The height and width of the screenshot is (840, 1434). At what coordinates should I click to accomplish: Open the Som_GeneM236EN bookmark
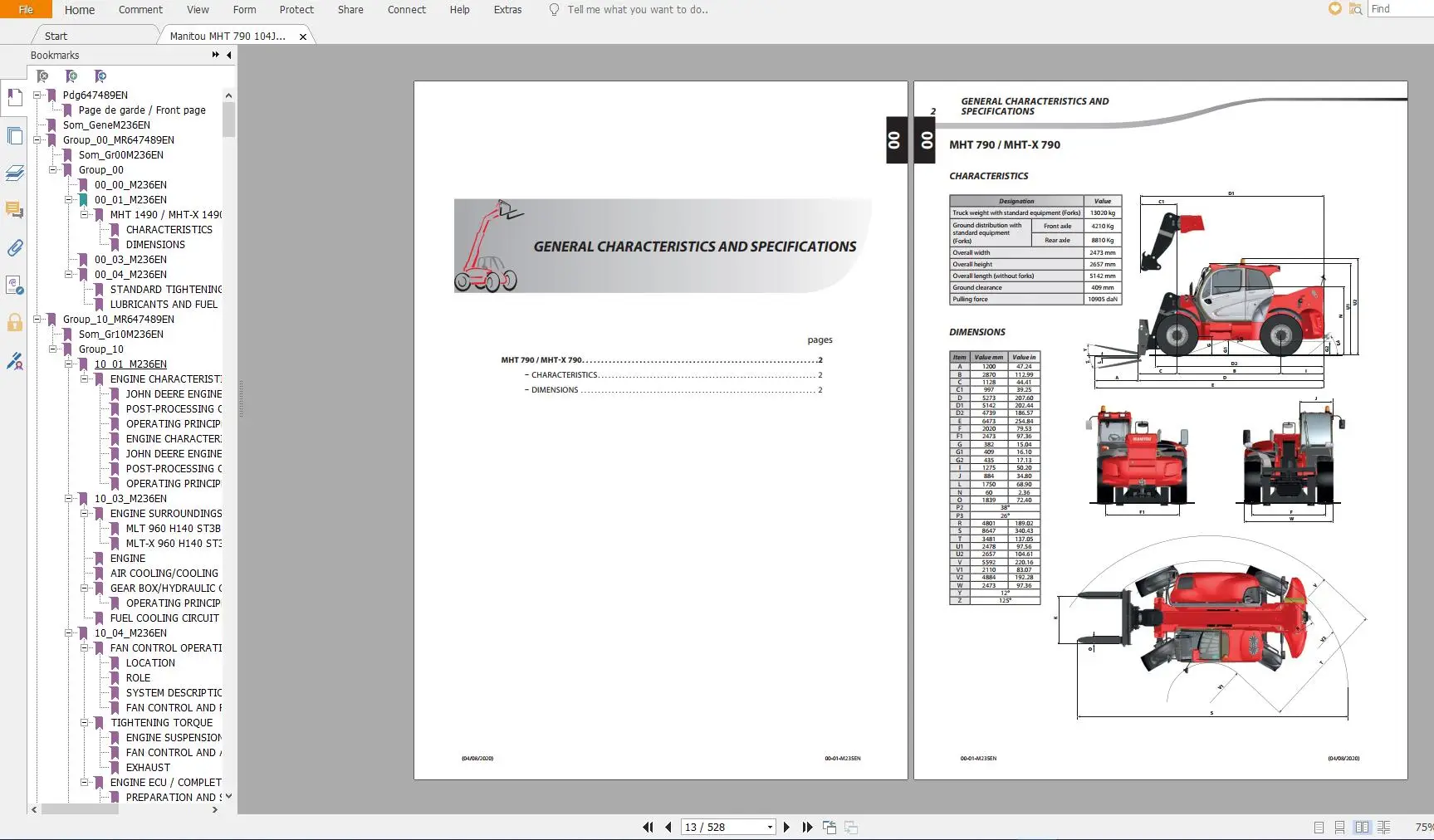tap(106, 125)
